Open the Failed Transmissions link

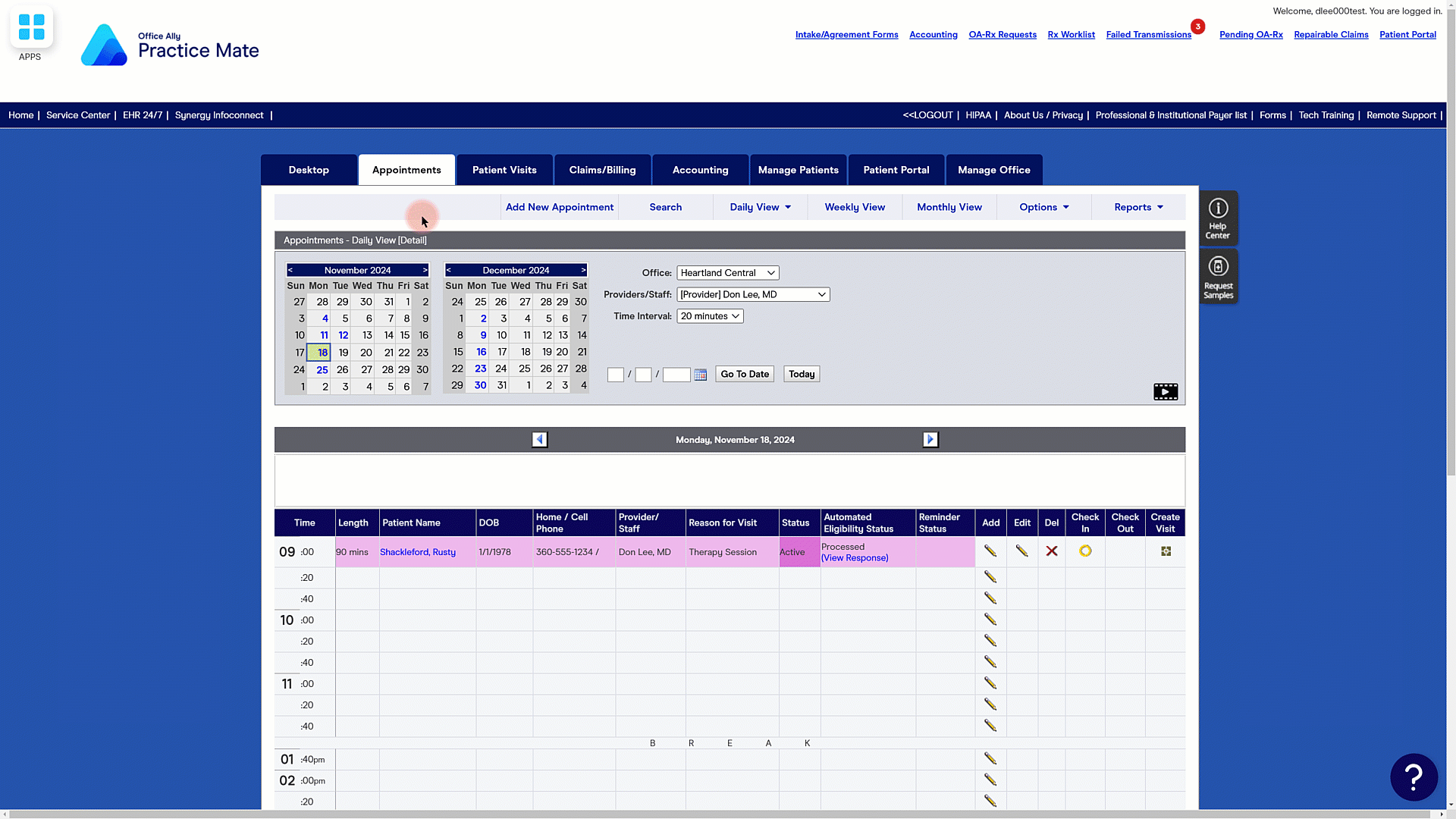[x=1148, y=35]
